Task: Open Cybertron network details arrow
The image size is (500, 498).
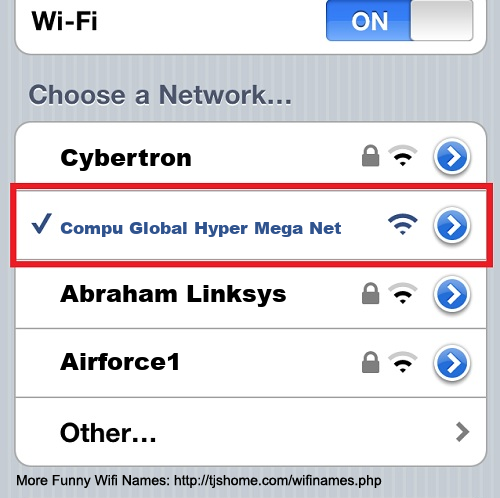Action: [452, 156]
